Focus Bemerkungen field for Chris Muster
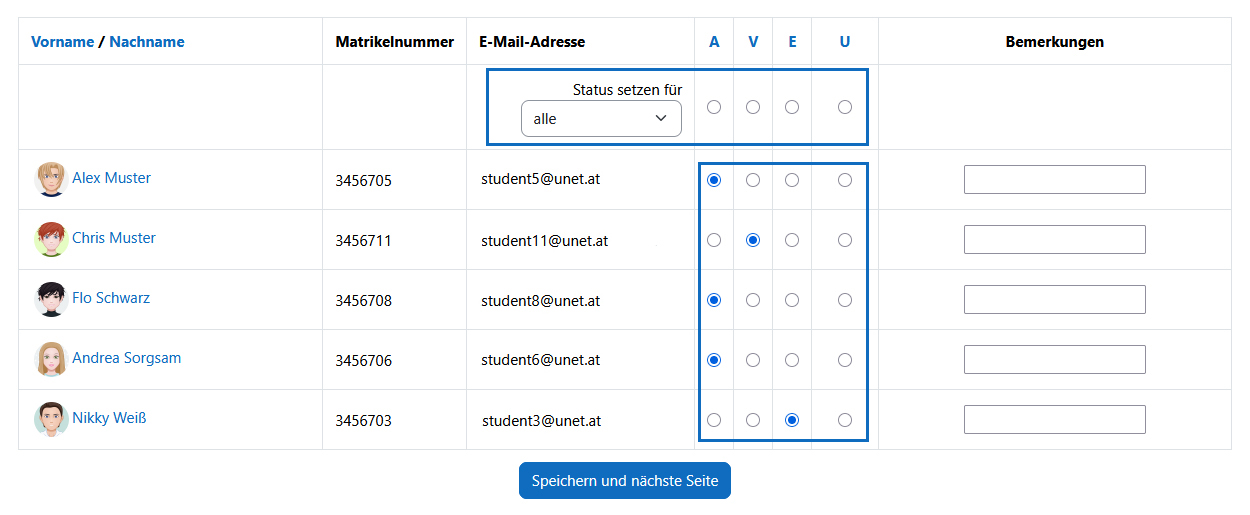Image resolution: width=1250 pixels, height=515 pixels. (x=1055, y=240)
